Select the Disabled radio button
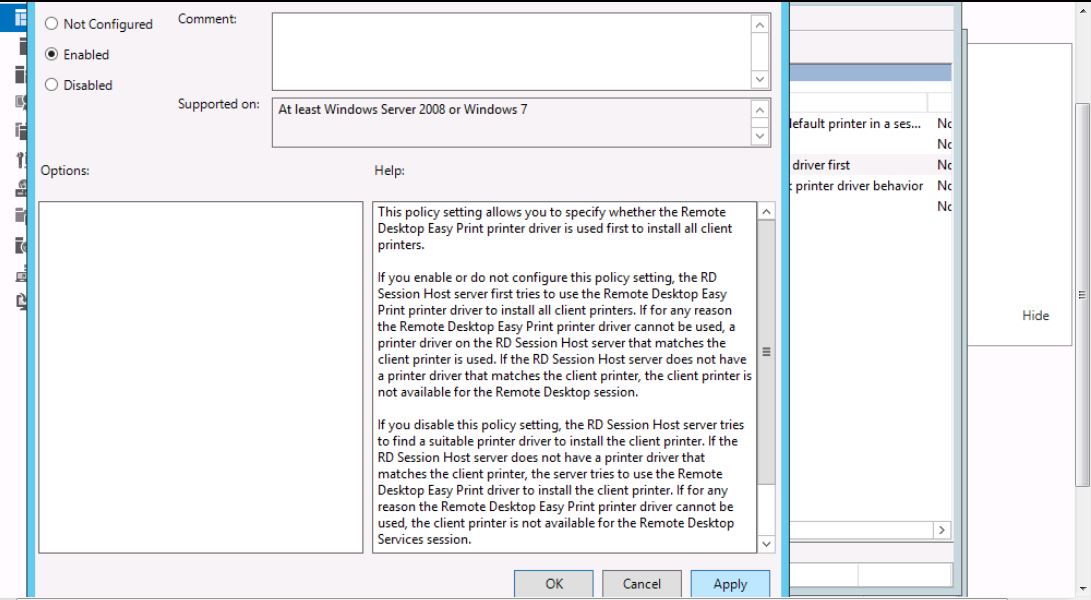 click(51, 85)
